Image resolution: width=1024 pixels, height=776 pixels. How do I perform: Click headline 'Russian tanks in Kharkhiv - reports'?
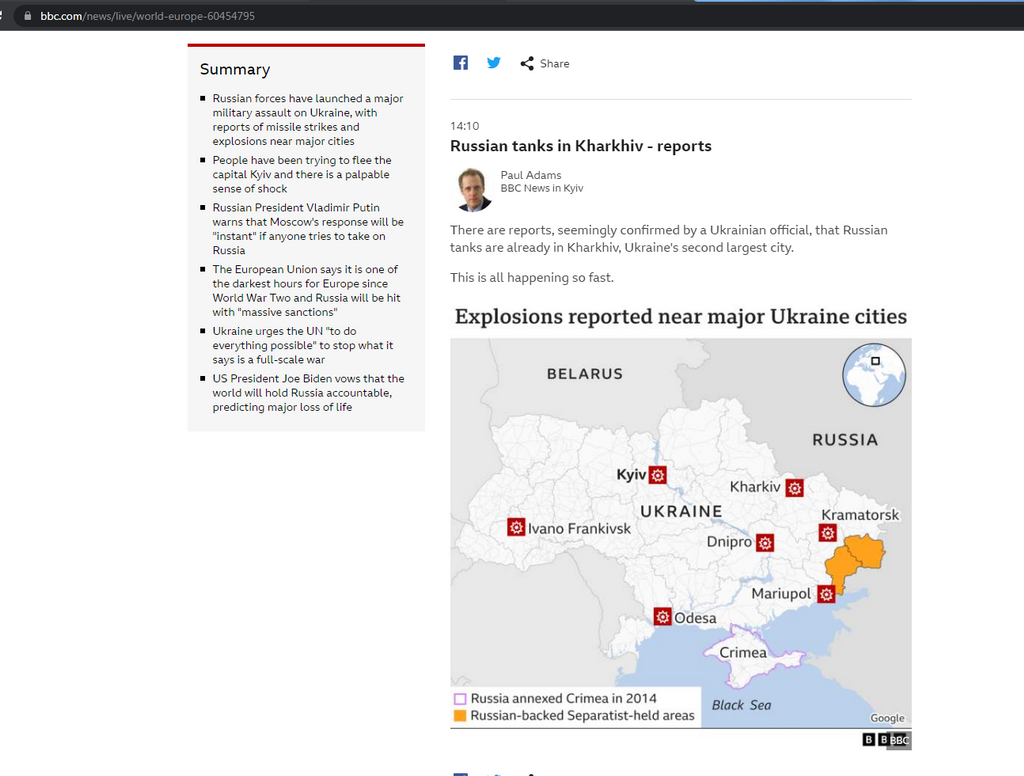tap(581, 146)
